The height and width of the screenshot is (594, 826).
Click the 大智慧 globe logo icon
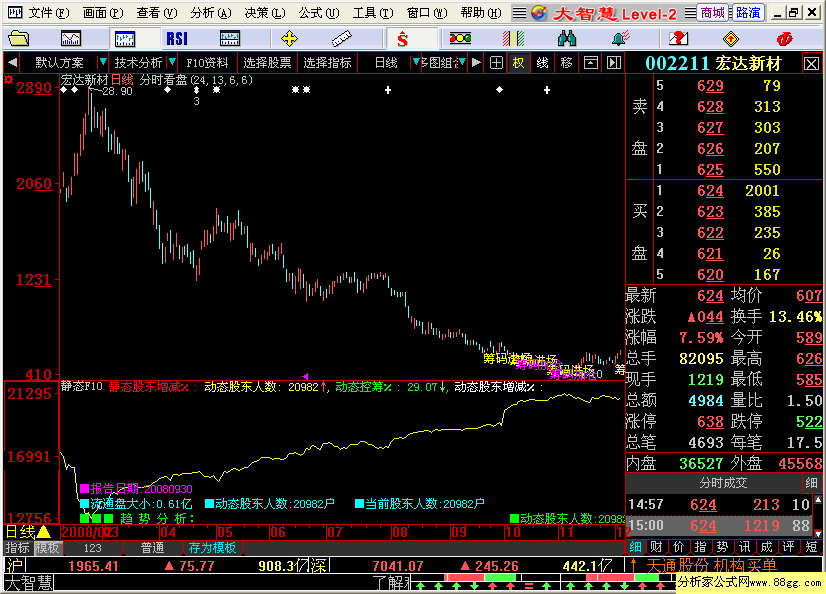click(539, 13)
